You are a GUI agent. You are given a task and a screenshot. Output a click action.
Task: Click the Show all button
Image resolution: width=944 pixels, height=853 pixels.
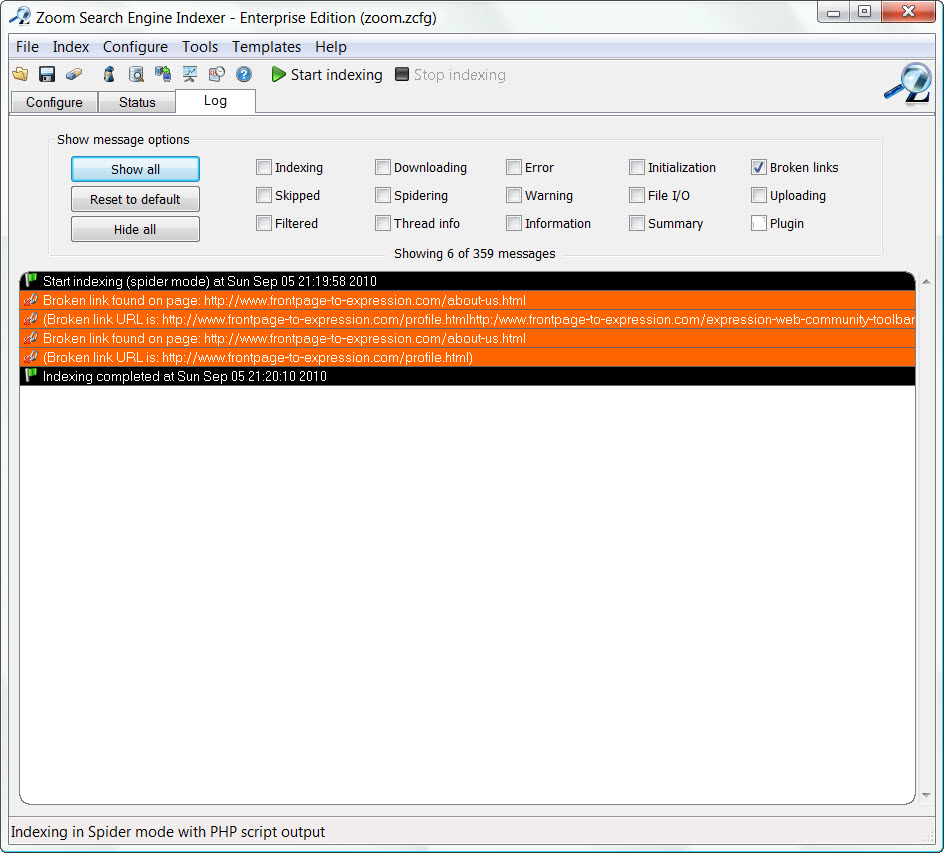coord(135,169)
